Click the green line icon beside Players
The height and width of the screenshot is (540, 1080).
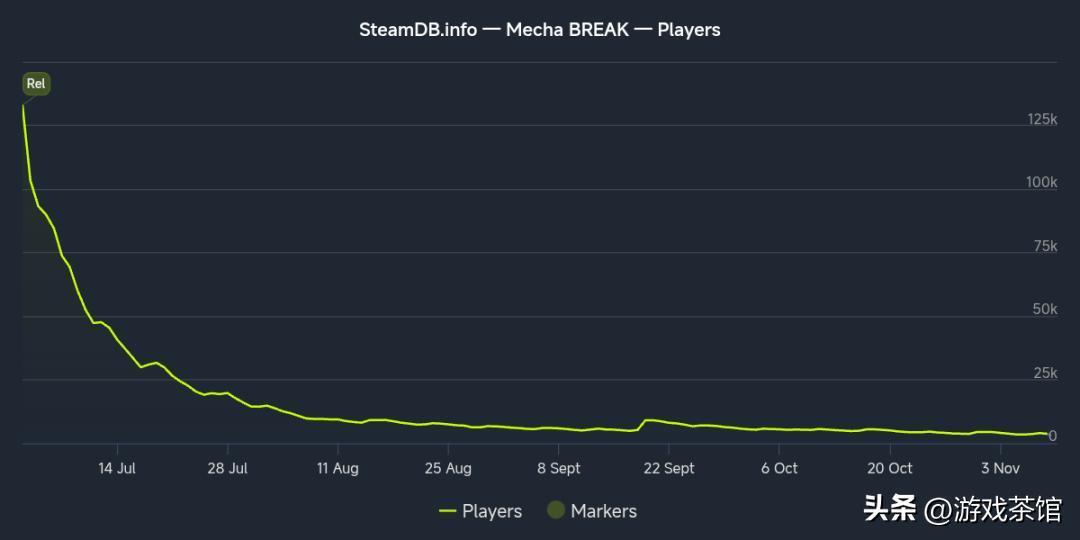coord(447,511)
